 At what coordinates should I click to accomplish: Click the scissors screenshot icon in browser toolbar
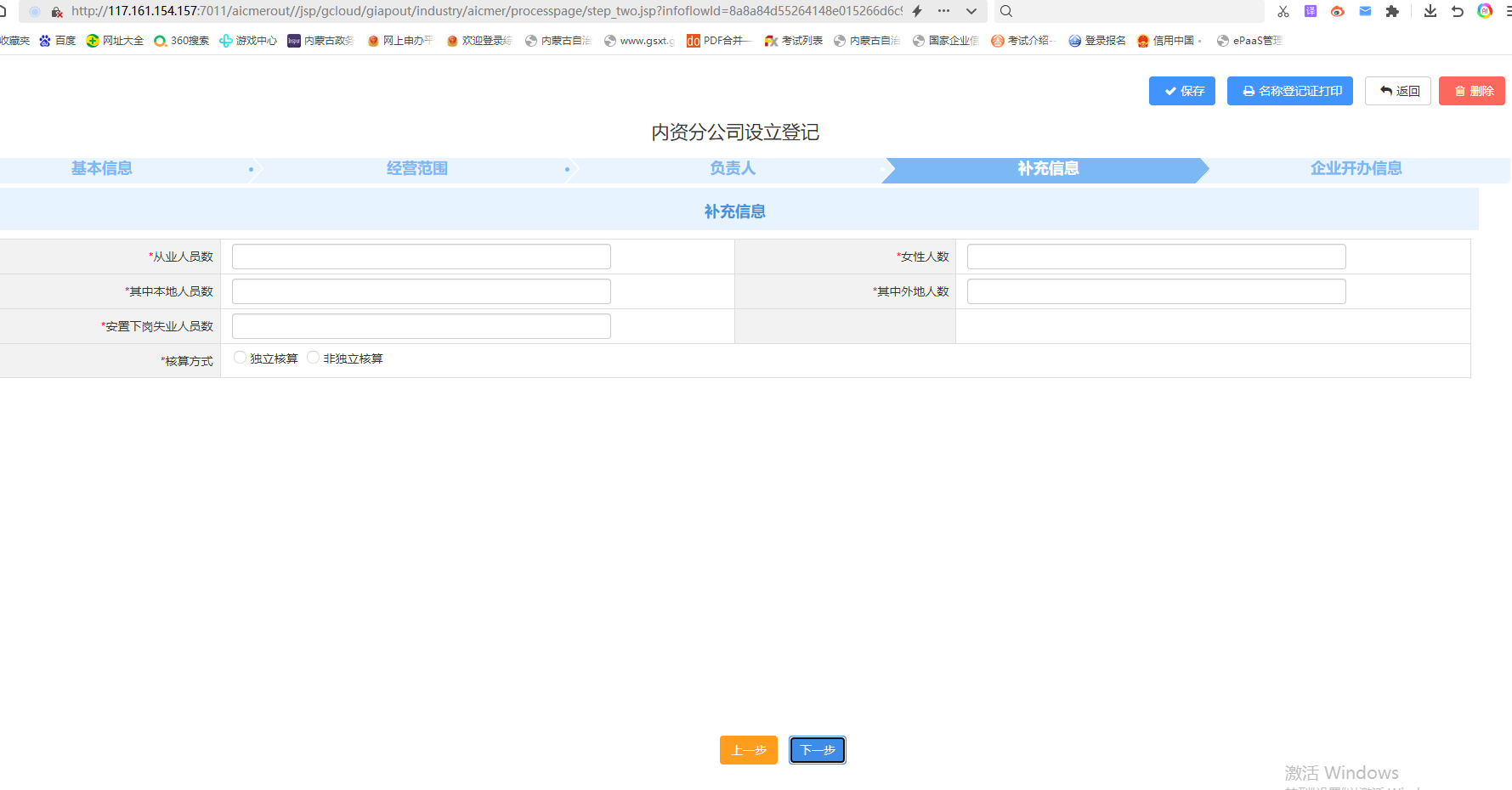click(1283, 11)
